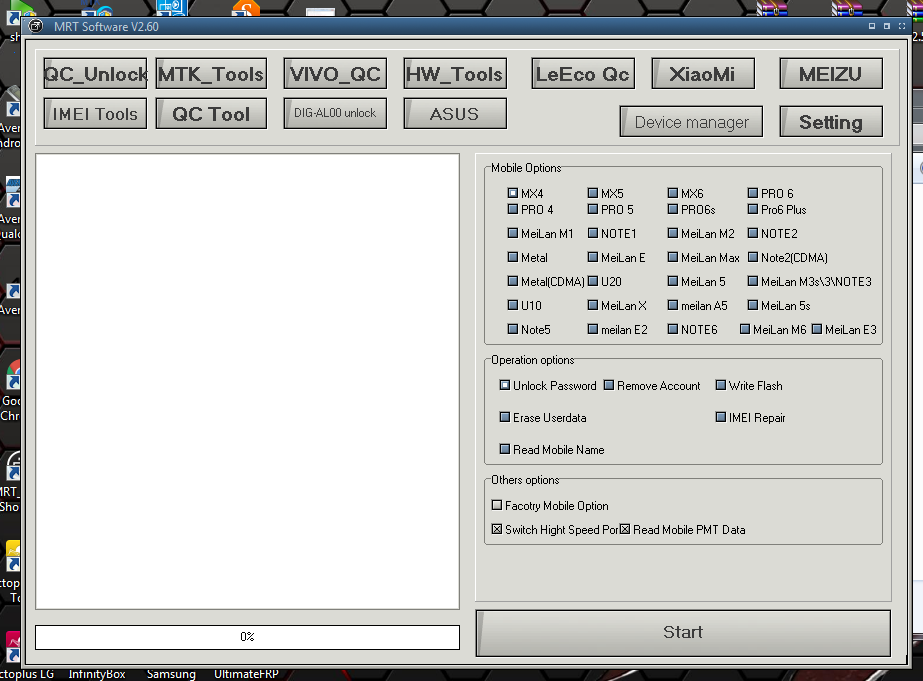
Task: Open InfinityBox desktop shortcut
Action: 97,674
